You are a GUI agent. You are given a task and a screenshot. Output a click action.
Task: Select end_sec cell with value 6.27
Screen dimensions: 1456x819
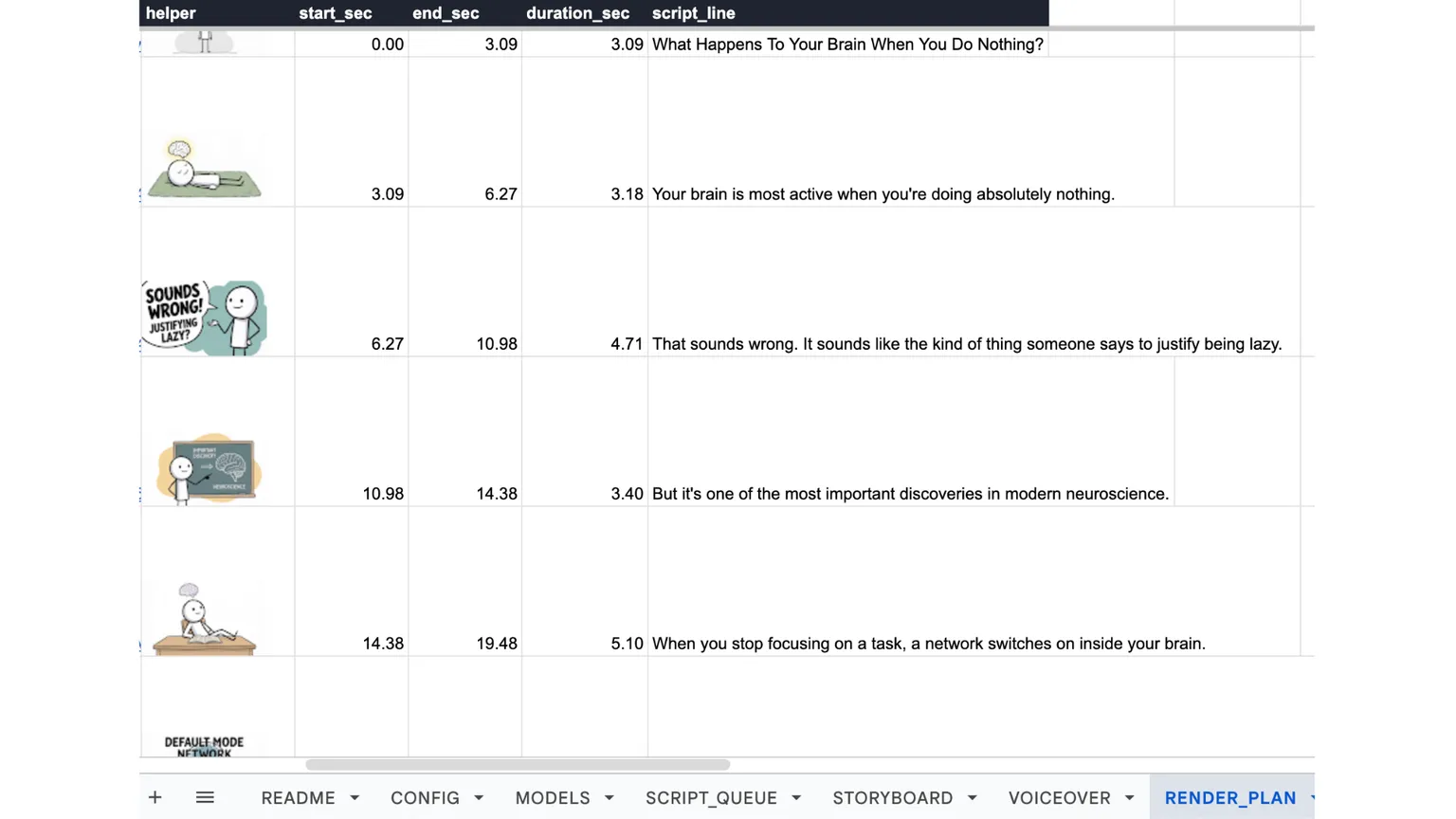(x=465, y=132)
